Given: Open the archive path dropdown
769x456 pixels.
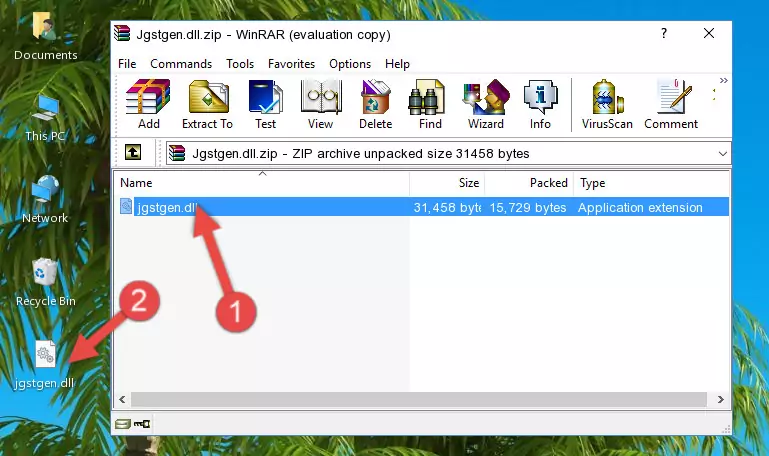Looking at the screenshot, I should click(x=722, y=153).
